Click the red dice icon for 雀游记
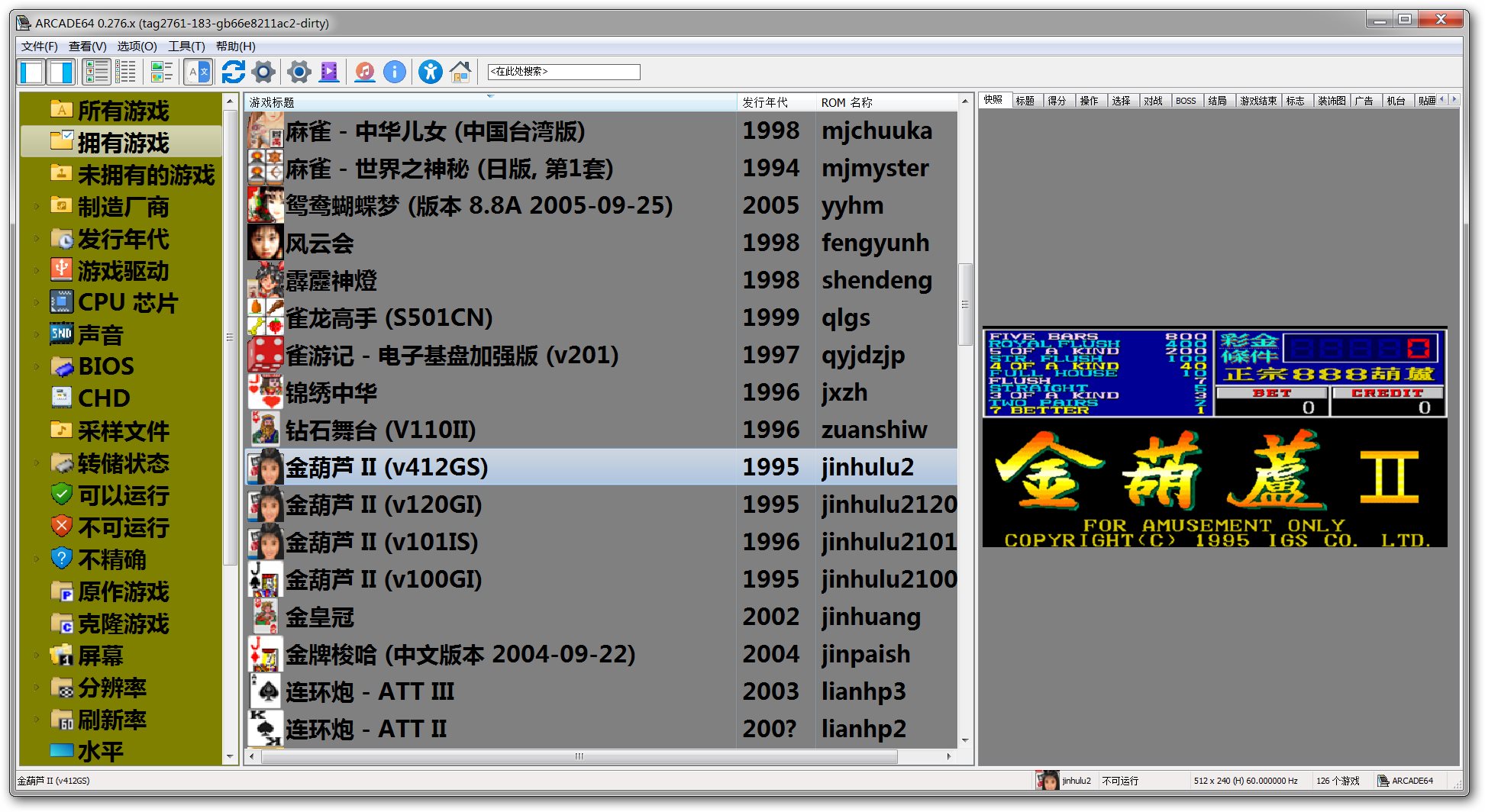This screenshot has width=1485, height=812. [266, 355]
